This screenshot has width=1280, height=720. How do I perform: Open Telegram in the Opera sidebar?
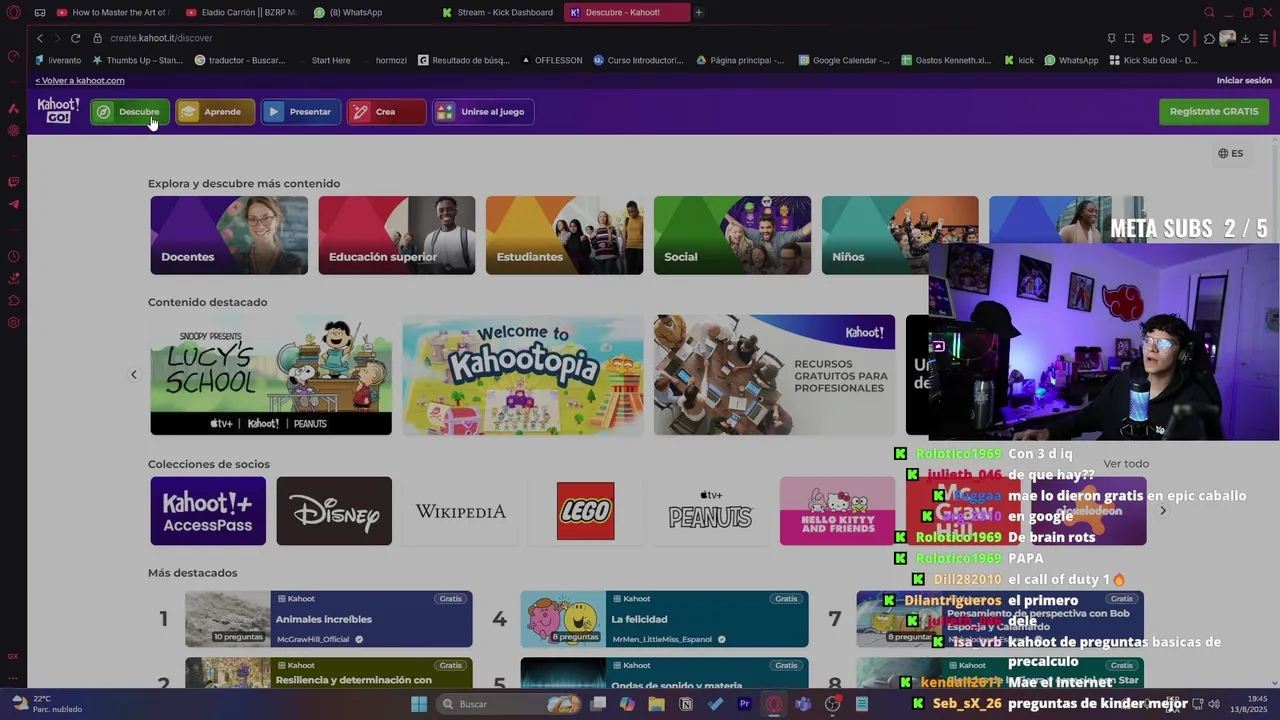click(13, 204)
